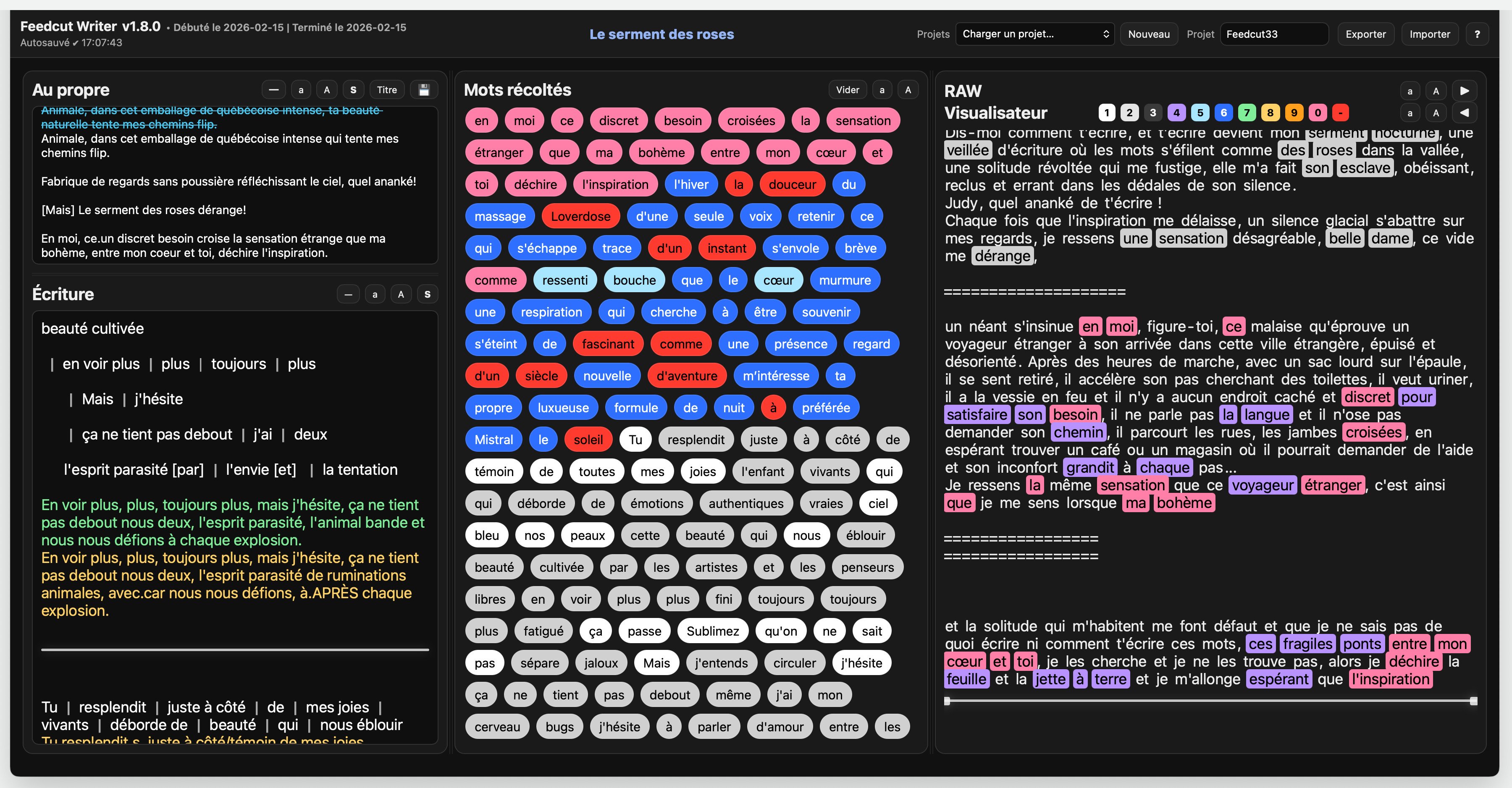Decrease Écriture font size with small 'a'
The height and width of the screenshot is (788, 1512).
click(375, 294)
